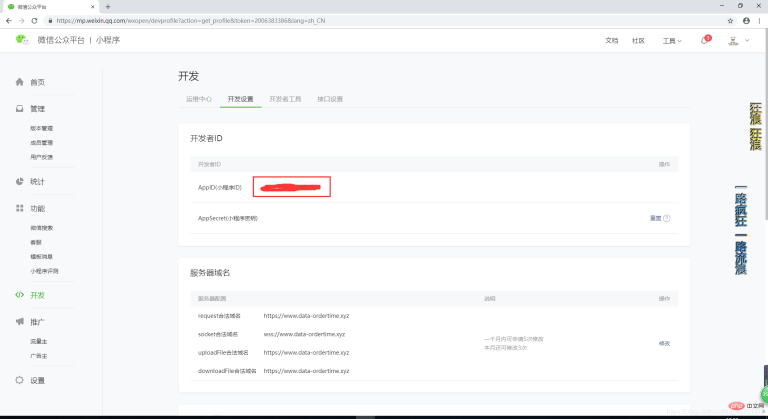Switch to the 开发者工具 tab

pos(285,99)
